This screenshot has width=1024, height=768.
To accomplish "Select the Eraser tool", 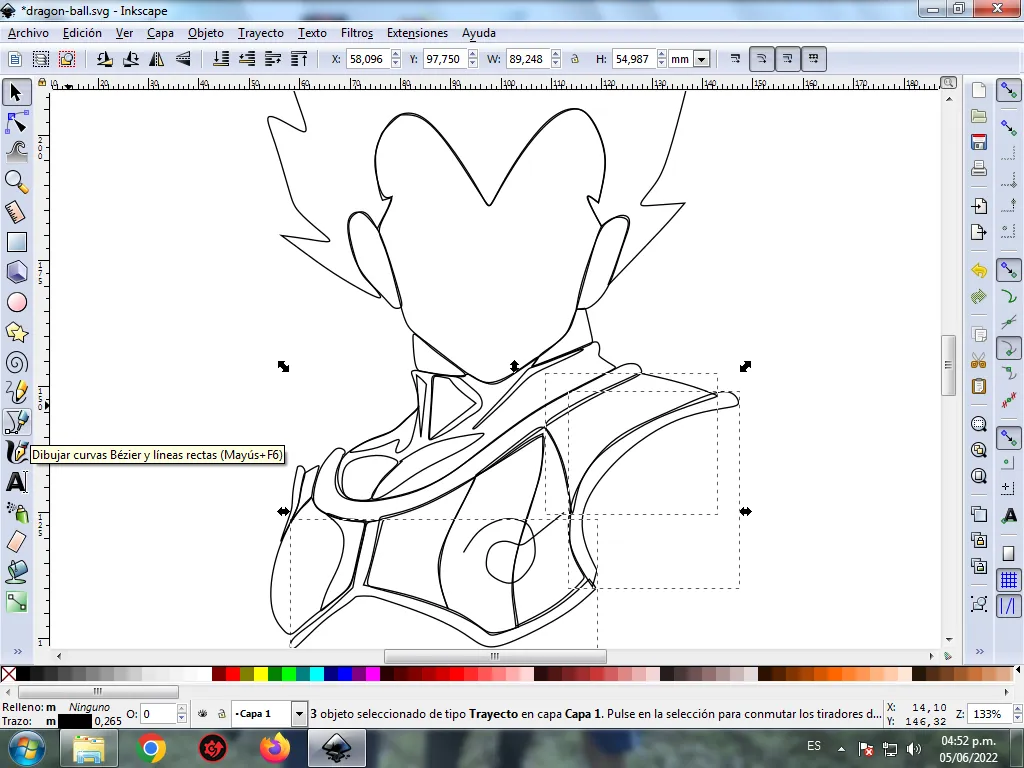I will pyautogui.click(x=16, y=541).
